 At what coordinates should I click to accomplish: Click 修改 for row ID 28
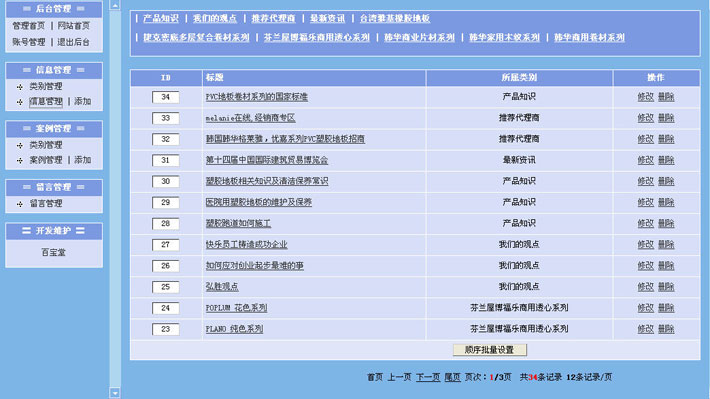646,224
